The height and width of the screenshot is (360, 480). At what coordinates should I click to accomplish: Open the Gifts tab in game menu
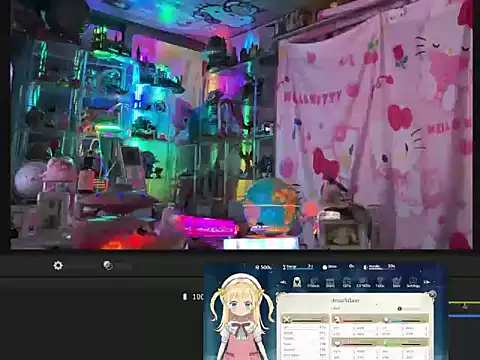click(347, 283)
